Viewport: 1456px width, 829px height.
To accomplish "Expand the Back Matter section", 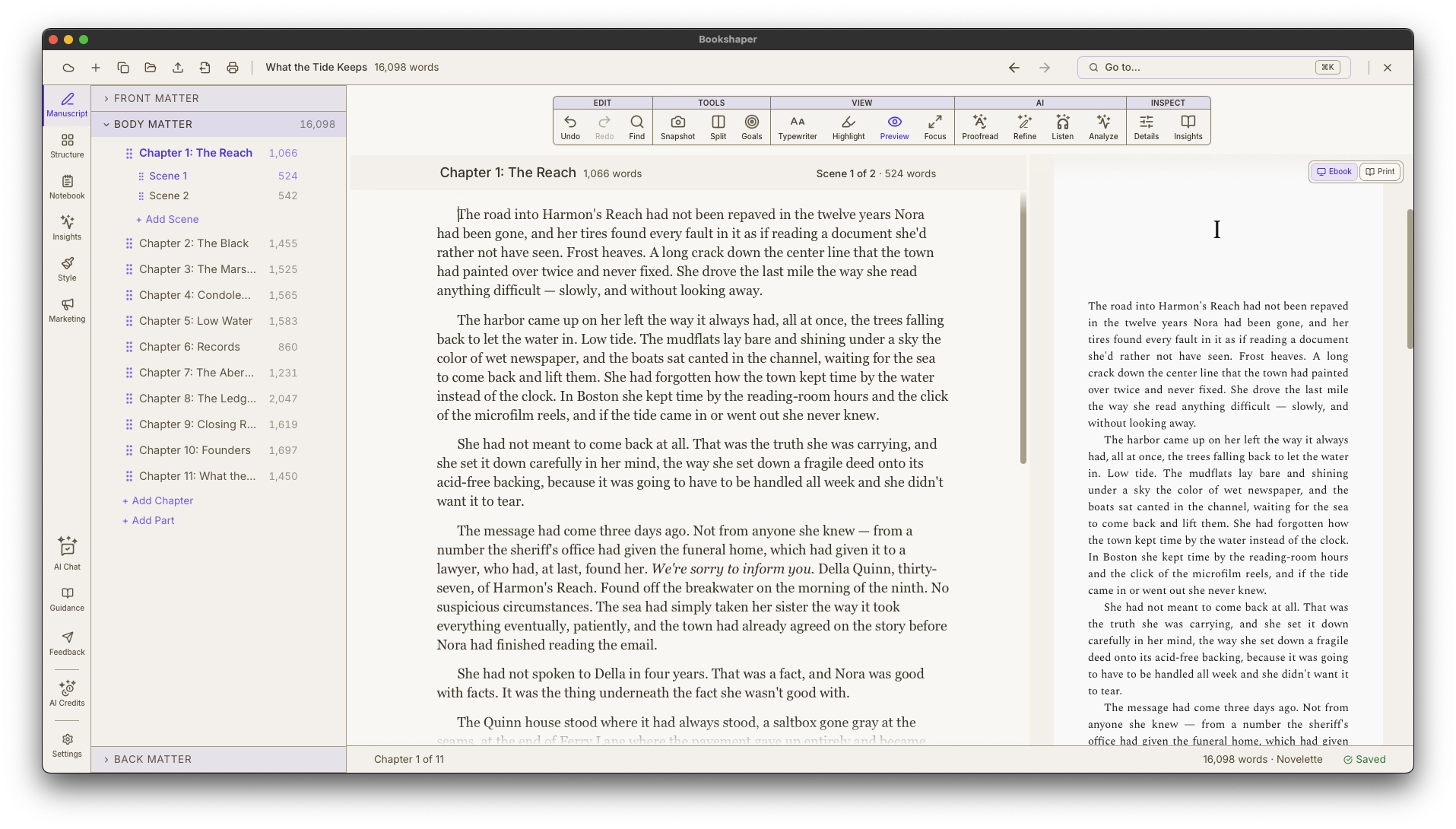I will (219, 759).
